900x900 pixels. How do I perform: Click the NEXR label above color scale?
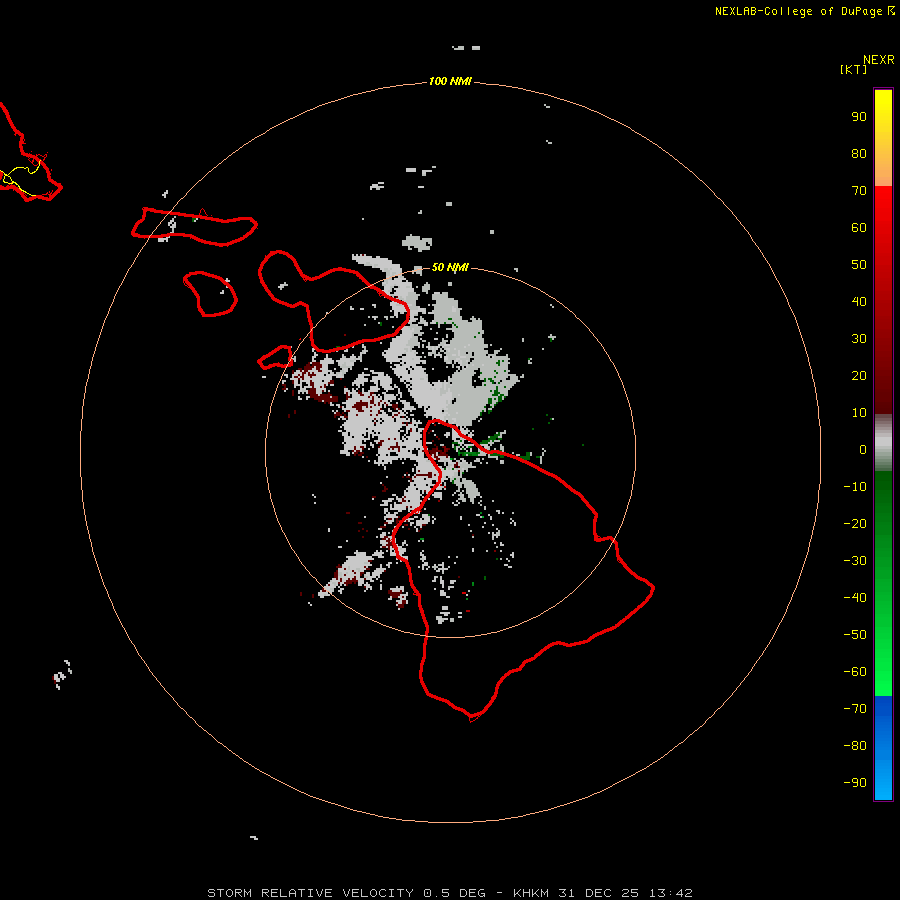879,60
